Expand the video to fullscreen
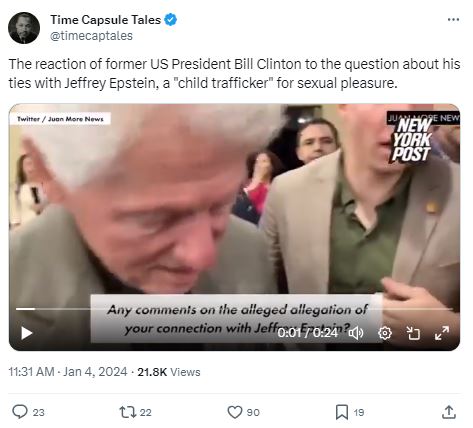This screenshot has height=428, width=473. click(x=442, y=333)
